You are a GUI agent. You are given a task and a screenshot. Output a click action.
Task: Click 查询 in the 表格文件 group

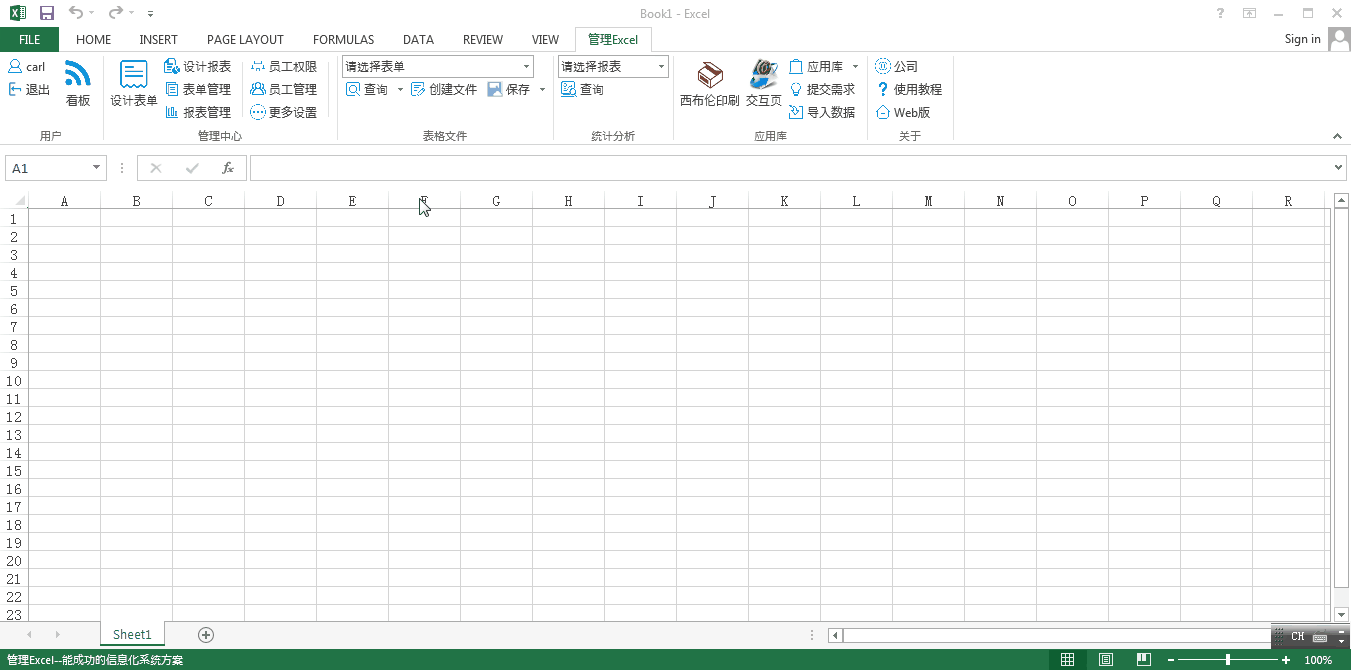(367, 89)
